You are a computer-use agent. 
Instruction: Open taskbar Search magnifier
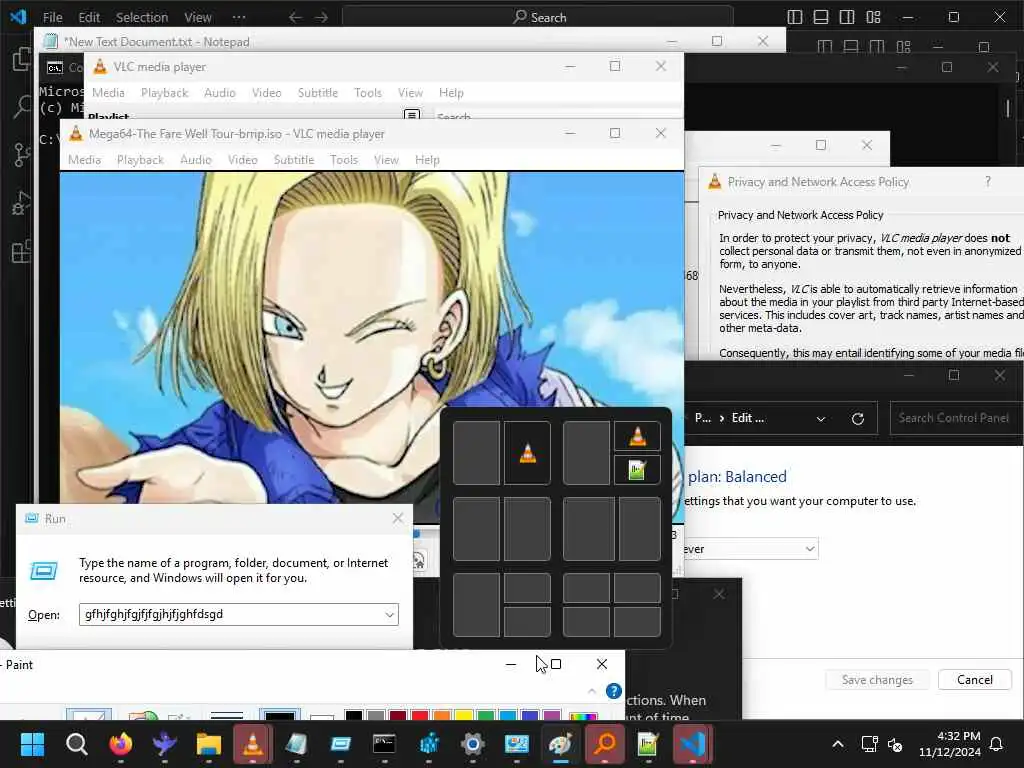pyautogui.click(x=76, y=744)
